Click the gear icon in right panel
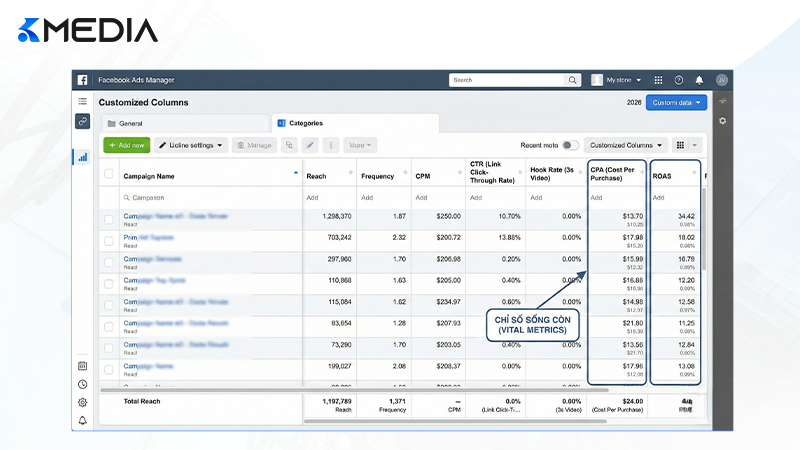Image resolution: width=800 pixels, height=450 pixels. pos(722,121)
